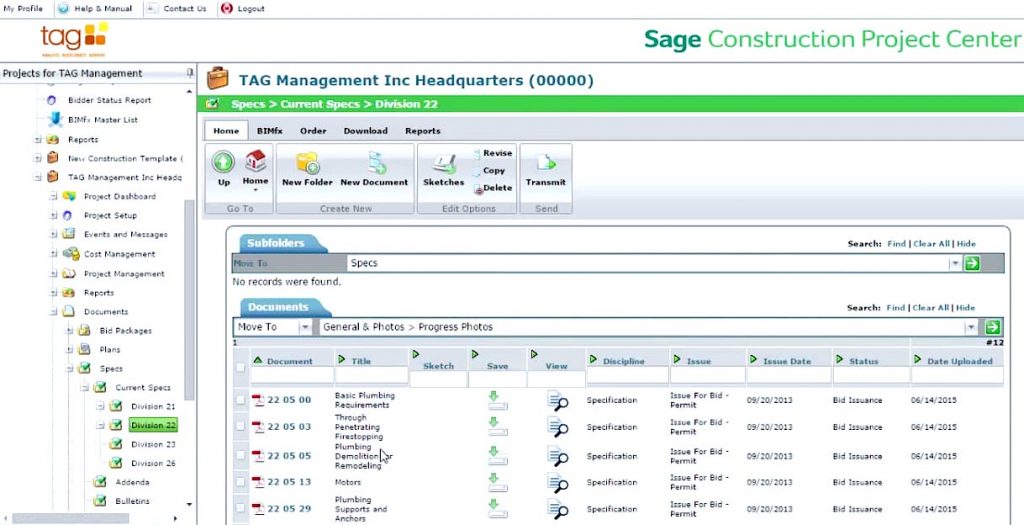1024x525 pixels.
Task: Select all documents with header checkbox
Action: [x=240, y=368]
